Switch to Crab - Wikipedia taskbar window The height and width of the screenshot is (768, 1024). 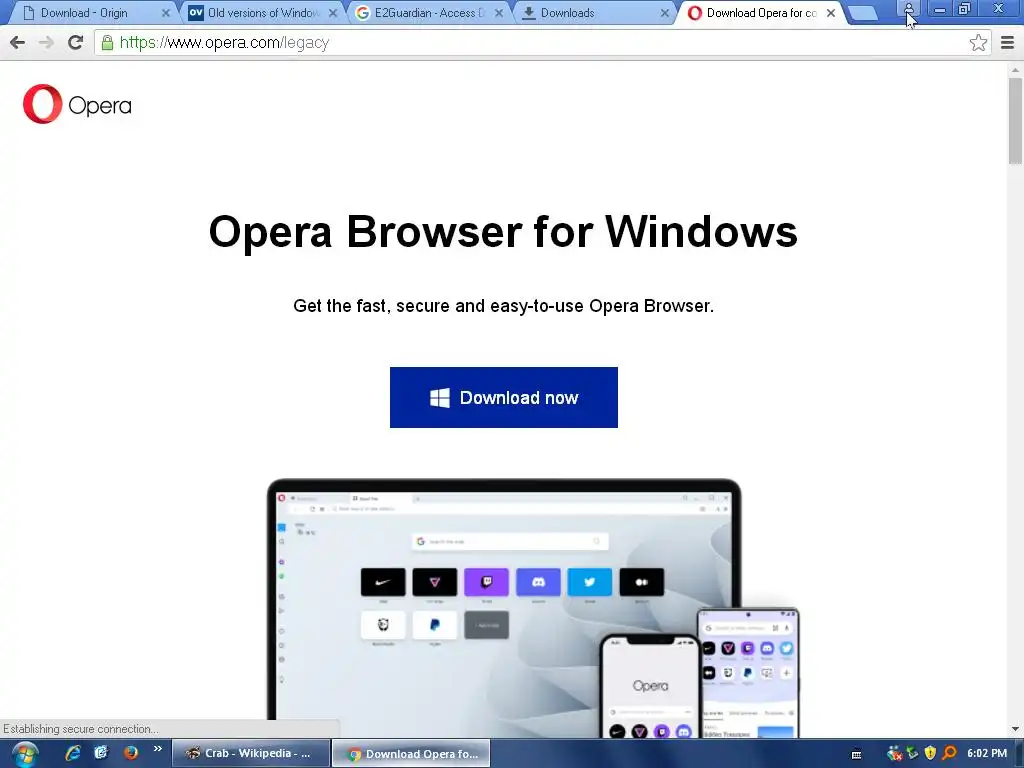[x=251, y=754]
